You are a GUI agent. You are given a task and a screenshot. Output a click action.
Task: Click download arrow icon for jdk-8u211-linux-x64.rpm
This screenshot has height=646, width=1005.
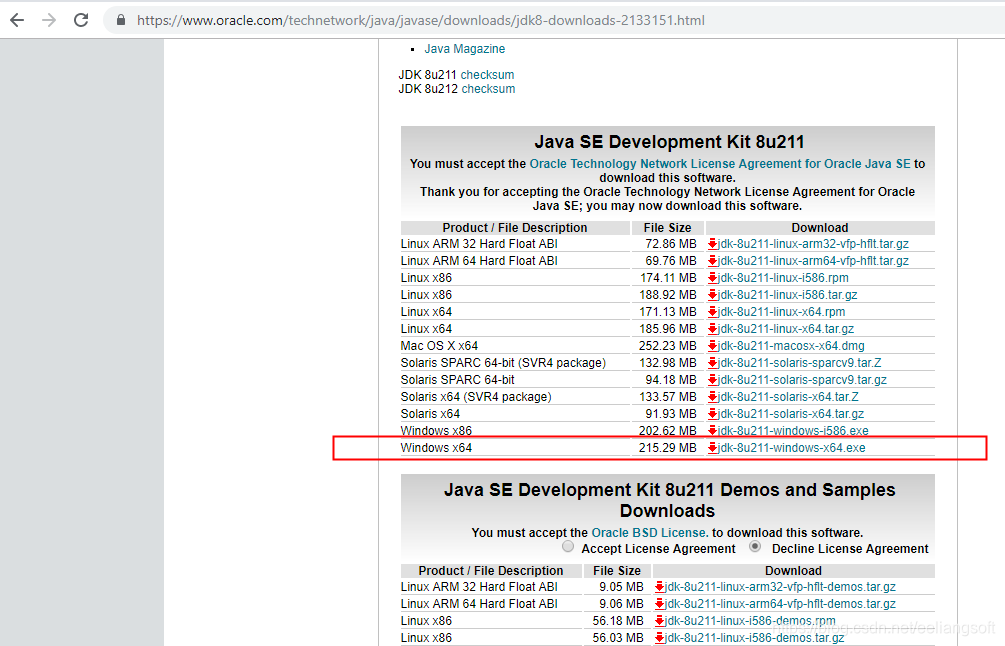click(x=712, y=312)
